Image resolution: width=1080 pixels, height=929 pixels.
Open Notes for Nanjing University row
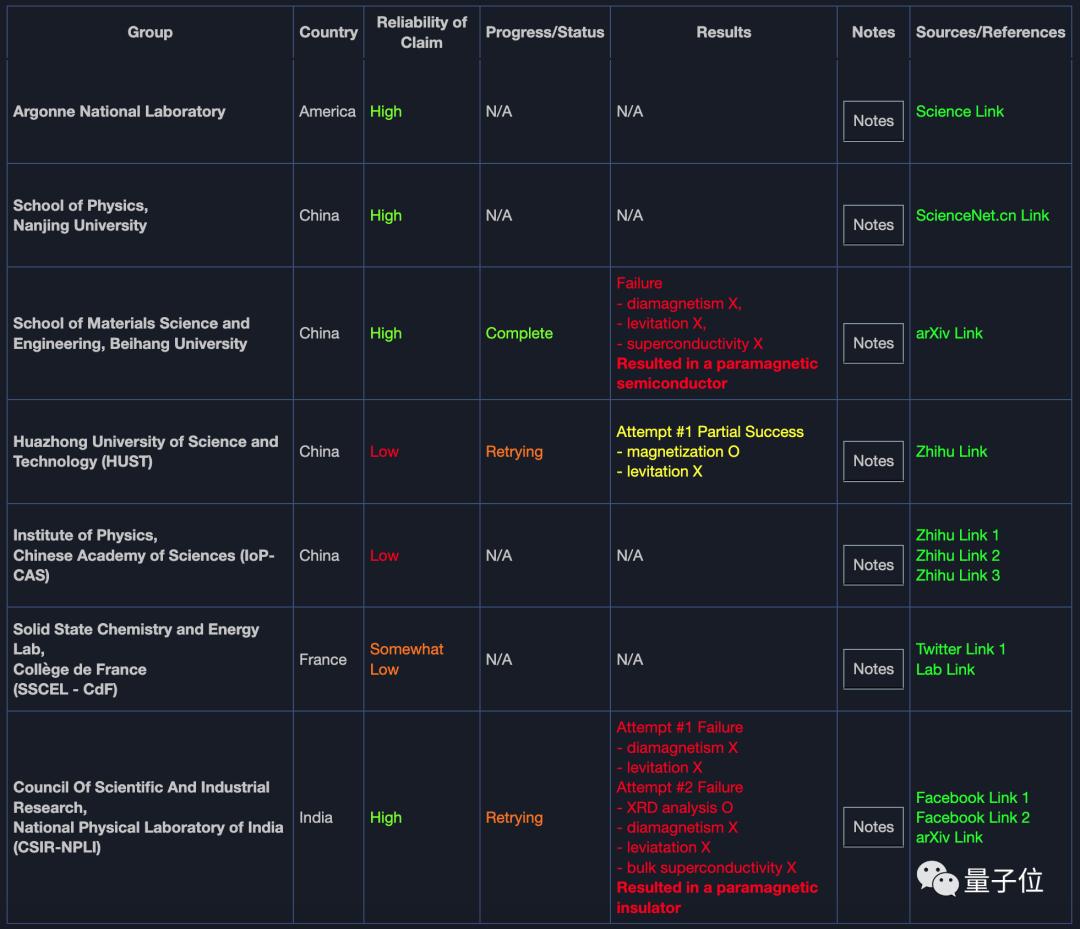click(873, 225)
